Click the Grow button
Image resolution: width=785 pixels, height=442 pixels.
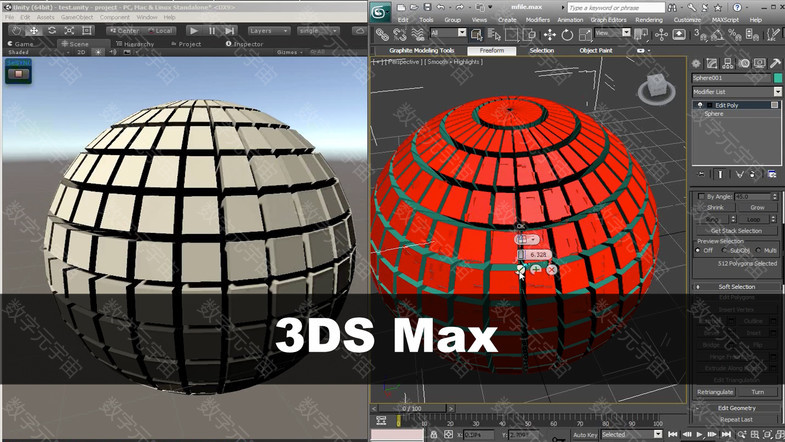pos(757,207)
